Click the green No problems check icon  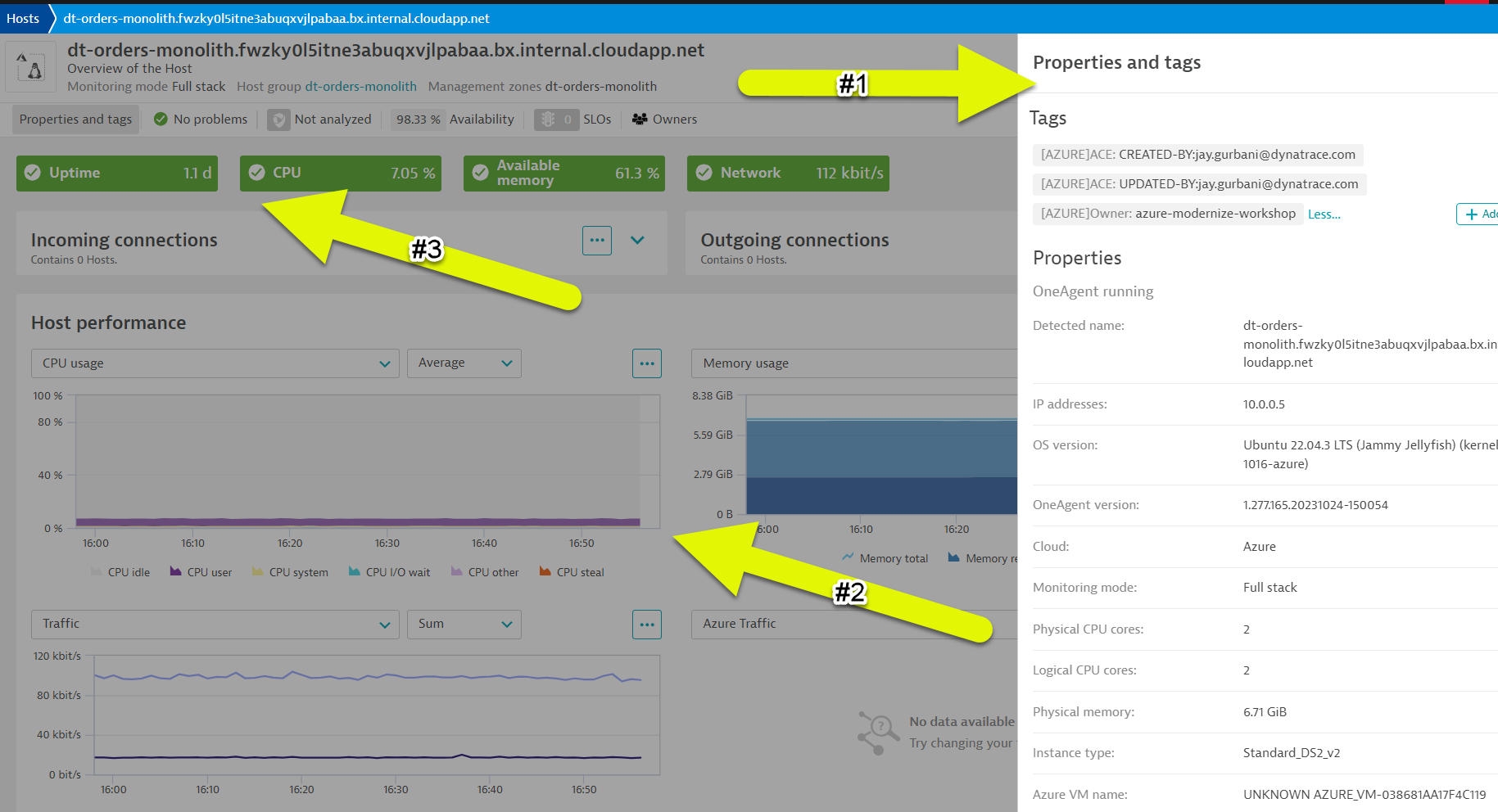coord(161,120)
